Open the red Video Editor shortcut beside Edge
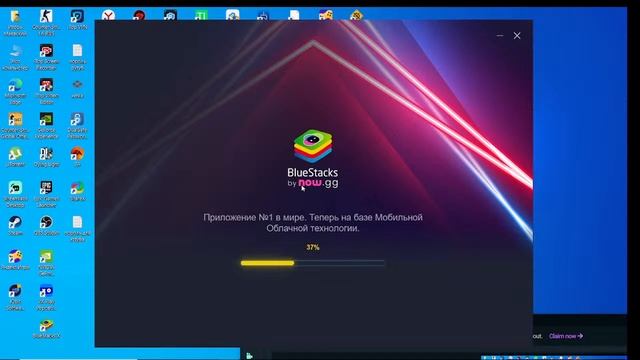Screen dimensions: 640x360 [x=46, y=85]
